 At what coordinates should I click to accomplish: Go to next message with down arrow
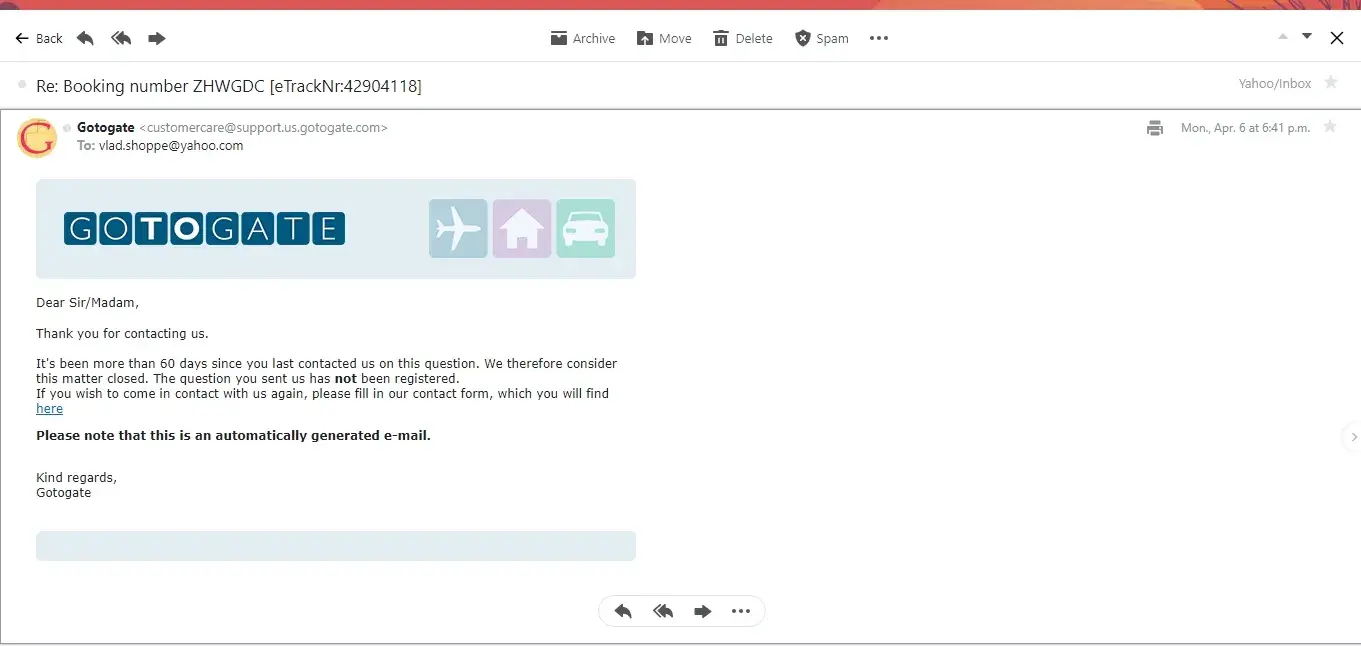coord(1306,37)
